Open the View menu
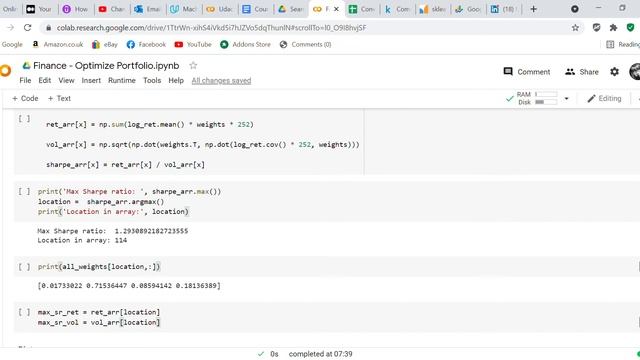The height and width of the screenshot is (360, 640). pos(66,80)
